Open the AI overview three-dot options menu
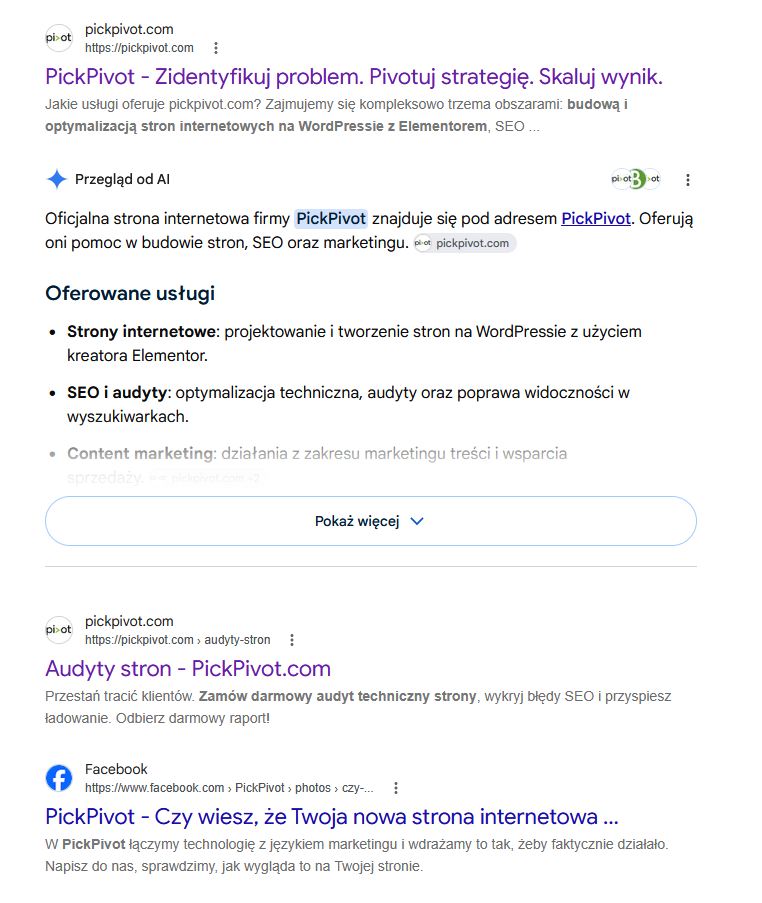Screen dimensions: 762x903 point(688,180)
